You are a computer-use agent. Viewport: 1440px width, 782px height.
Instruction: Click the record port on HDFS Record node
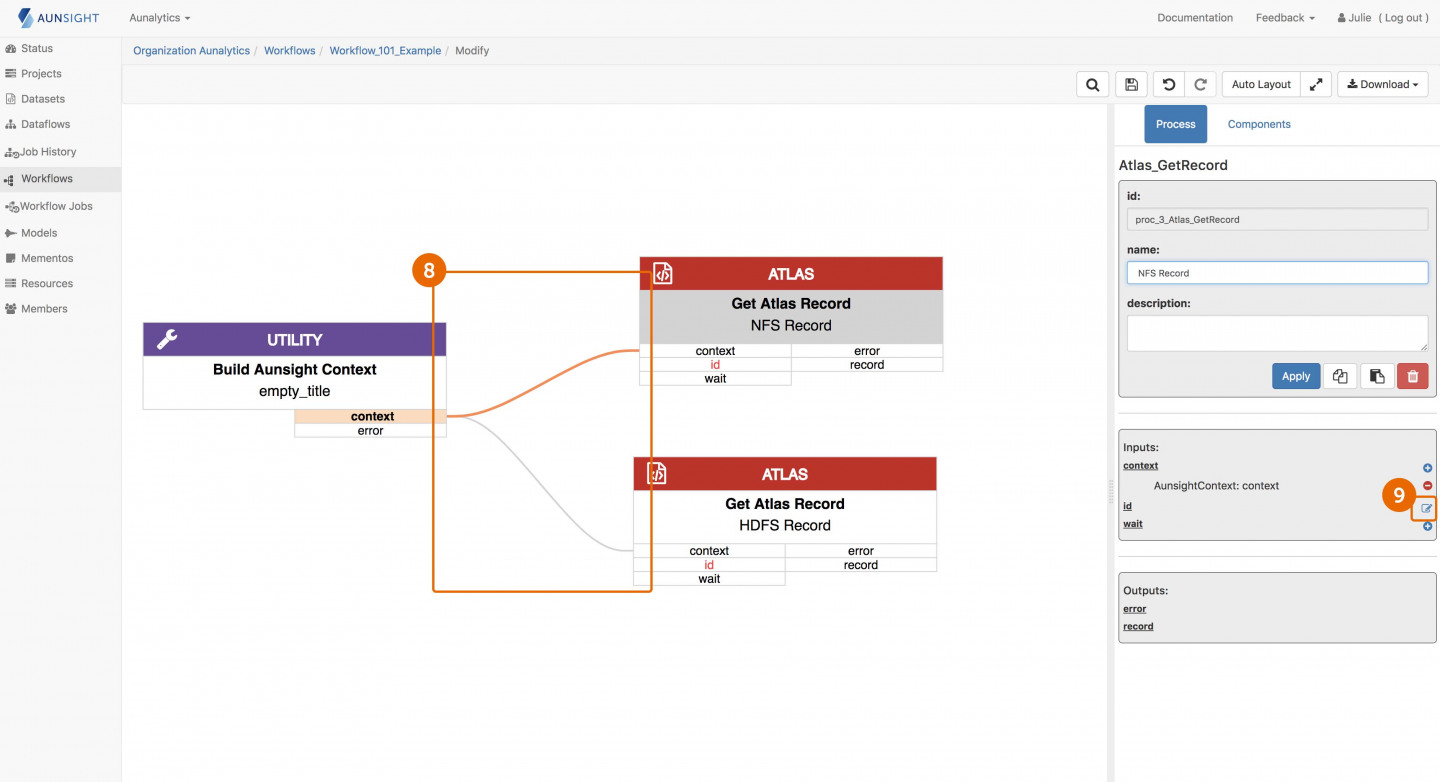coord(861,565)
